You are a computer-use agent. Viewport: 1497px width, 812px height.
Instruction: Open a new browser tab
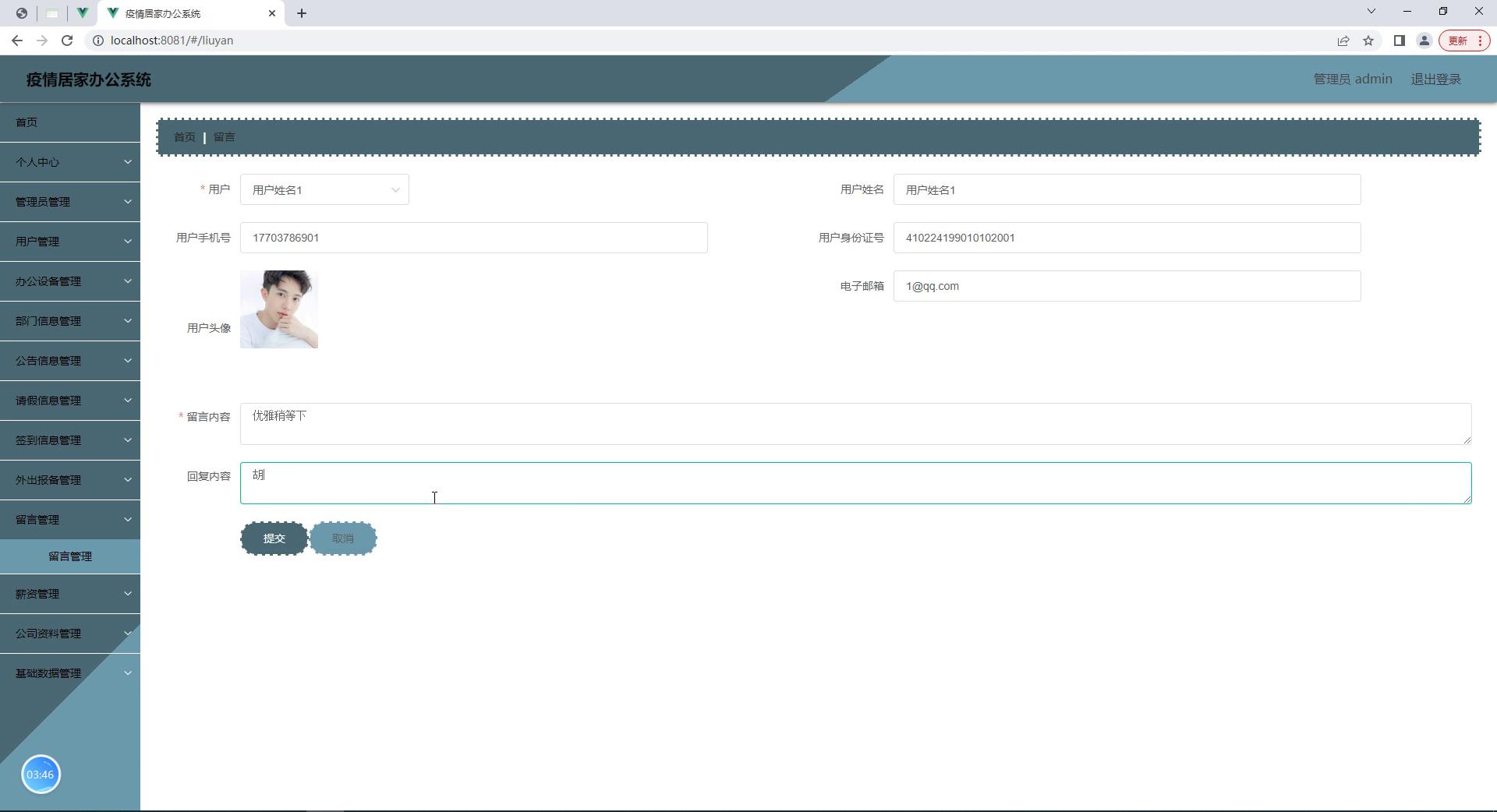(302, 13)
